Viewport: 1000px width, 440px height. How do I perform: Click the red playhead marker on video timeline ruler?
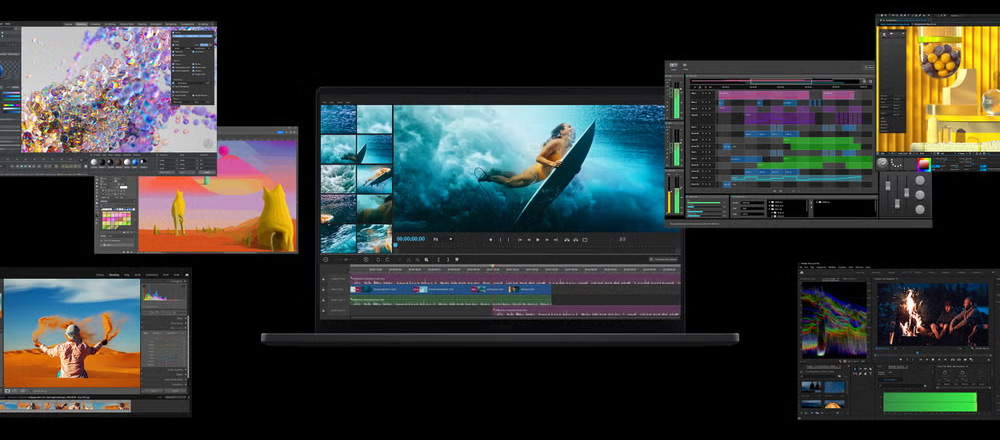tap(493, 265)
